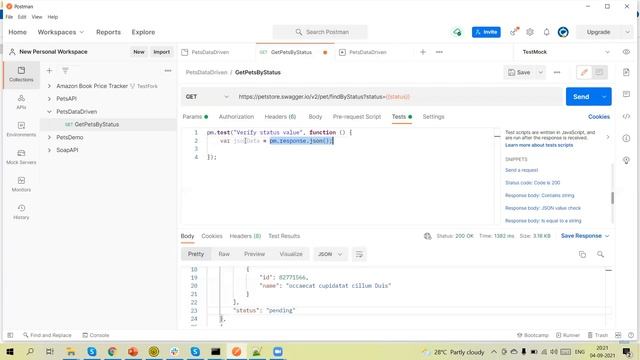
Task: Create a new collection with plus icon
Action: click(49, 71)
